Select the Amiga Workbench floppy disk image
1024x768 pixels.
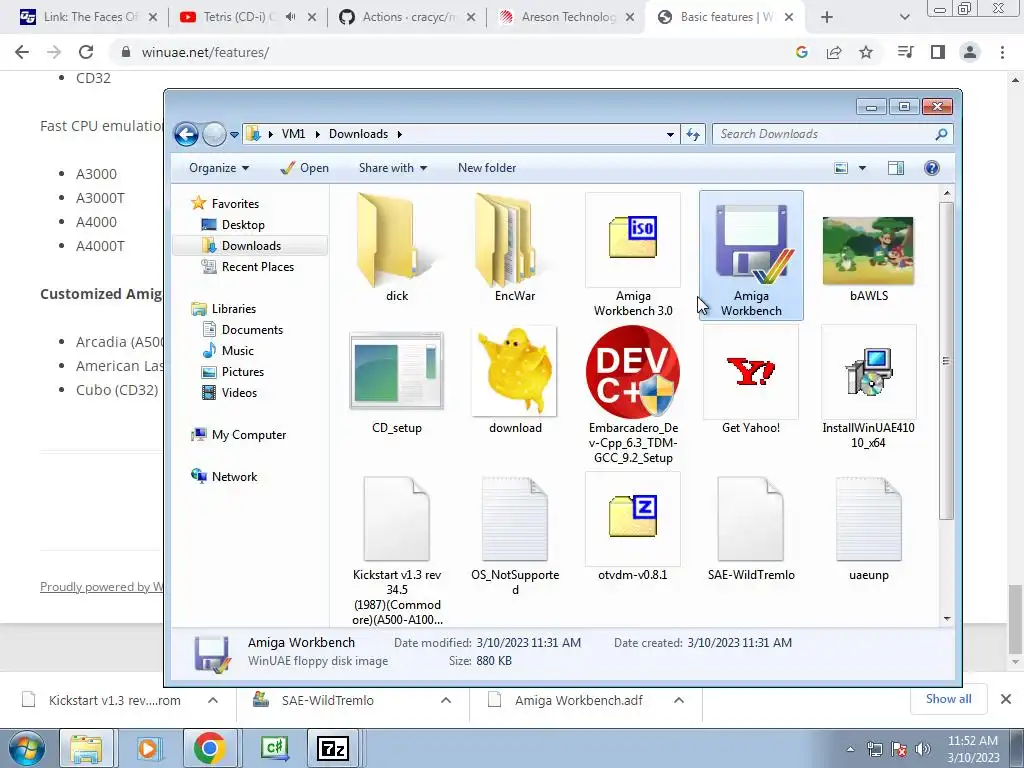[x=751, y=255]
